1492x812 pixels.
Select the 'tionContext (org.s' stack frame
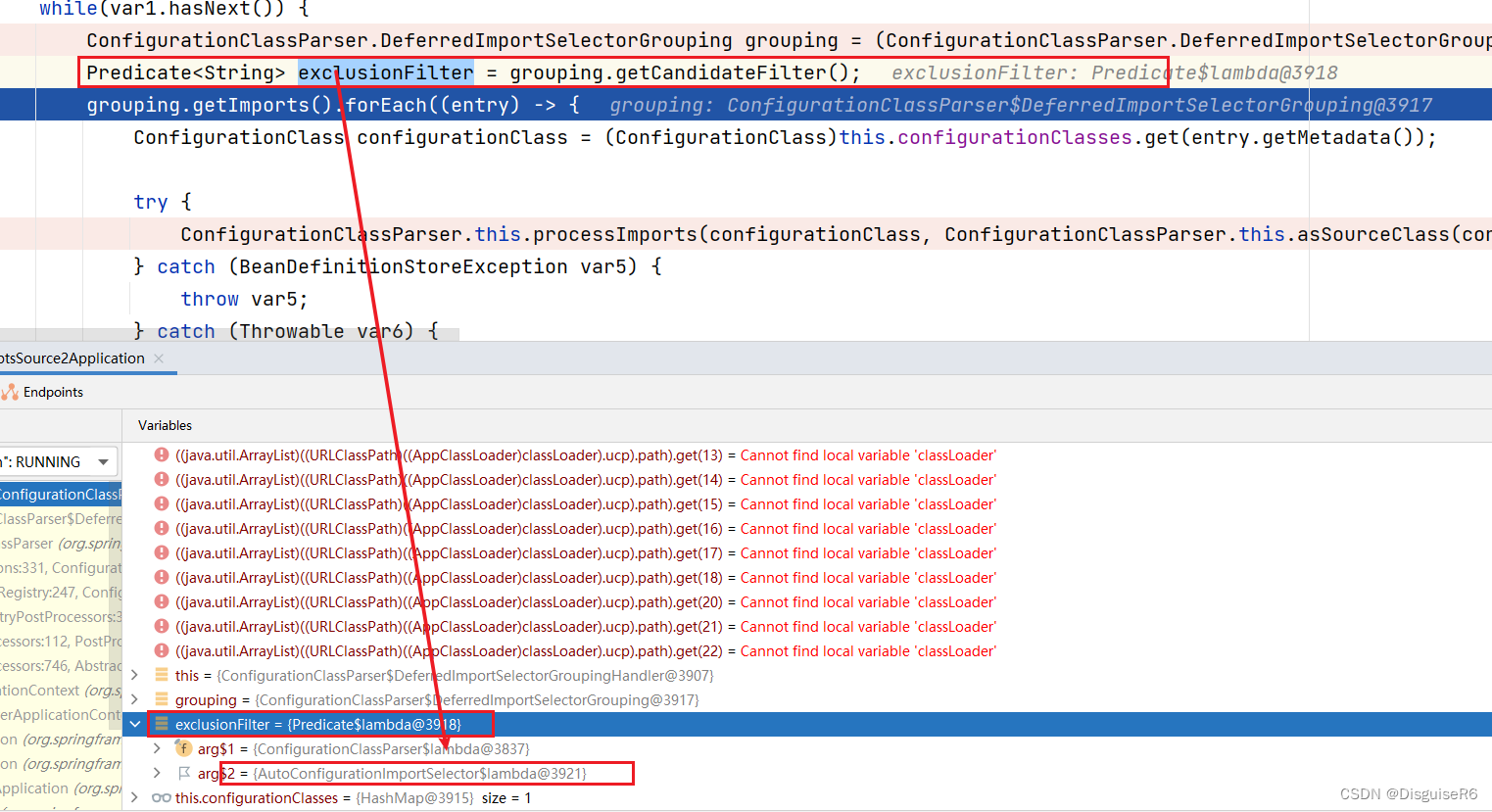61,690
